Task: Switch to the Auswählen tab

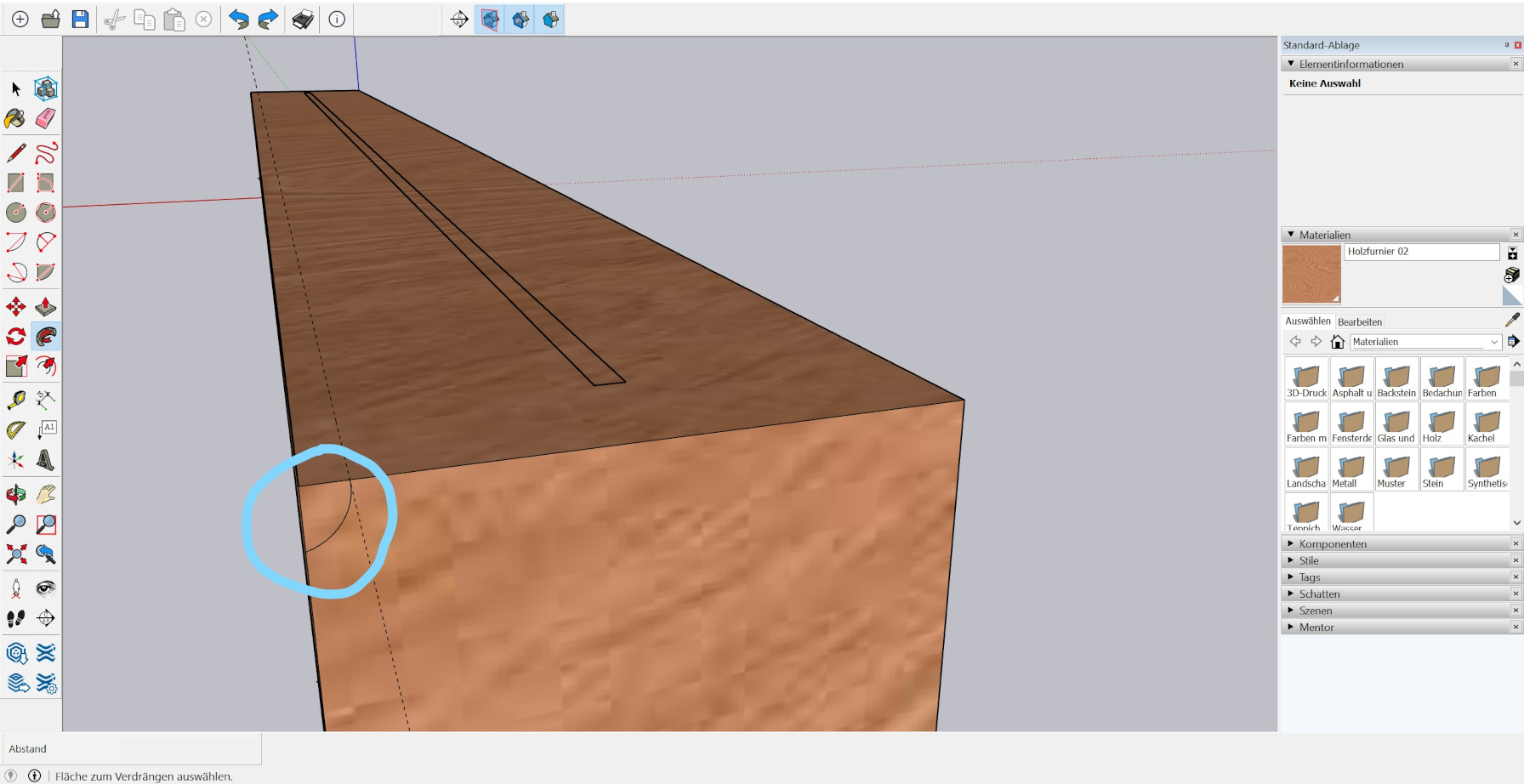Action: coord(1307,321)
